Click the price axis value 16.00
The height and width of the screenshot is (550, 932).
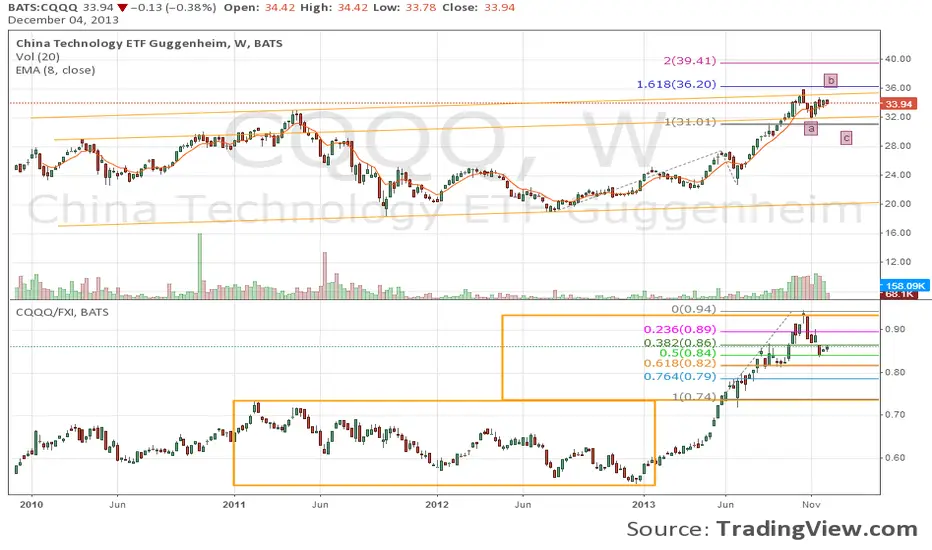pyautogui.click(x=898, y=233)
